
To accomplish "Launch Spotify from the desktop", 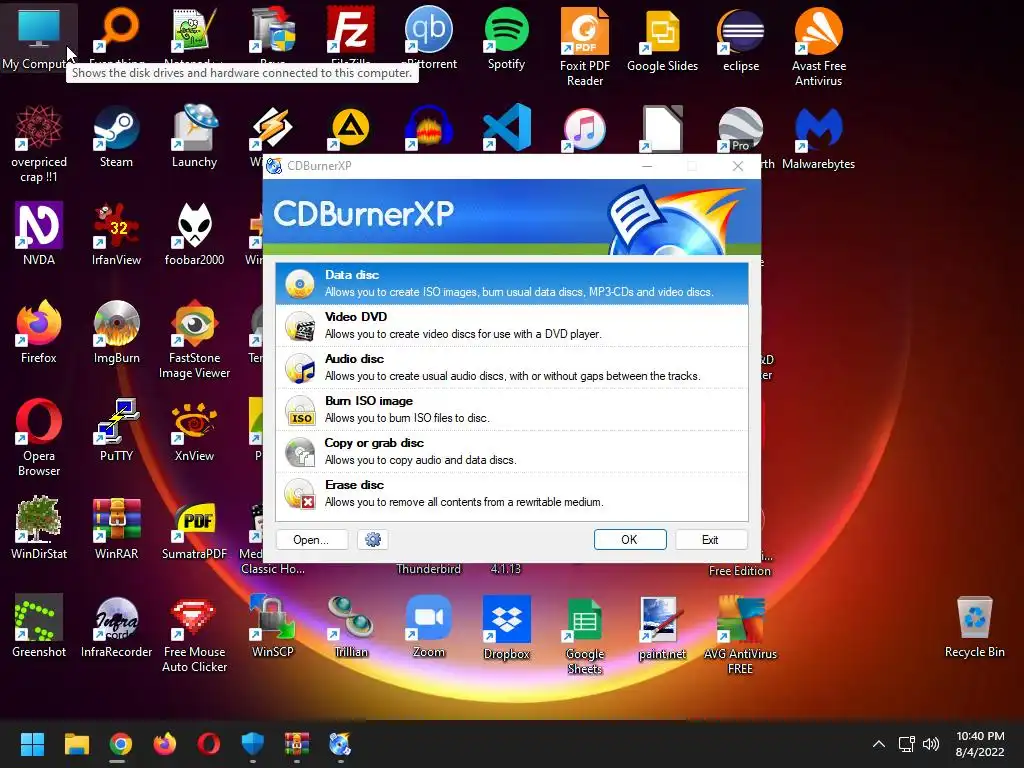I will click(506, 38).
